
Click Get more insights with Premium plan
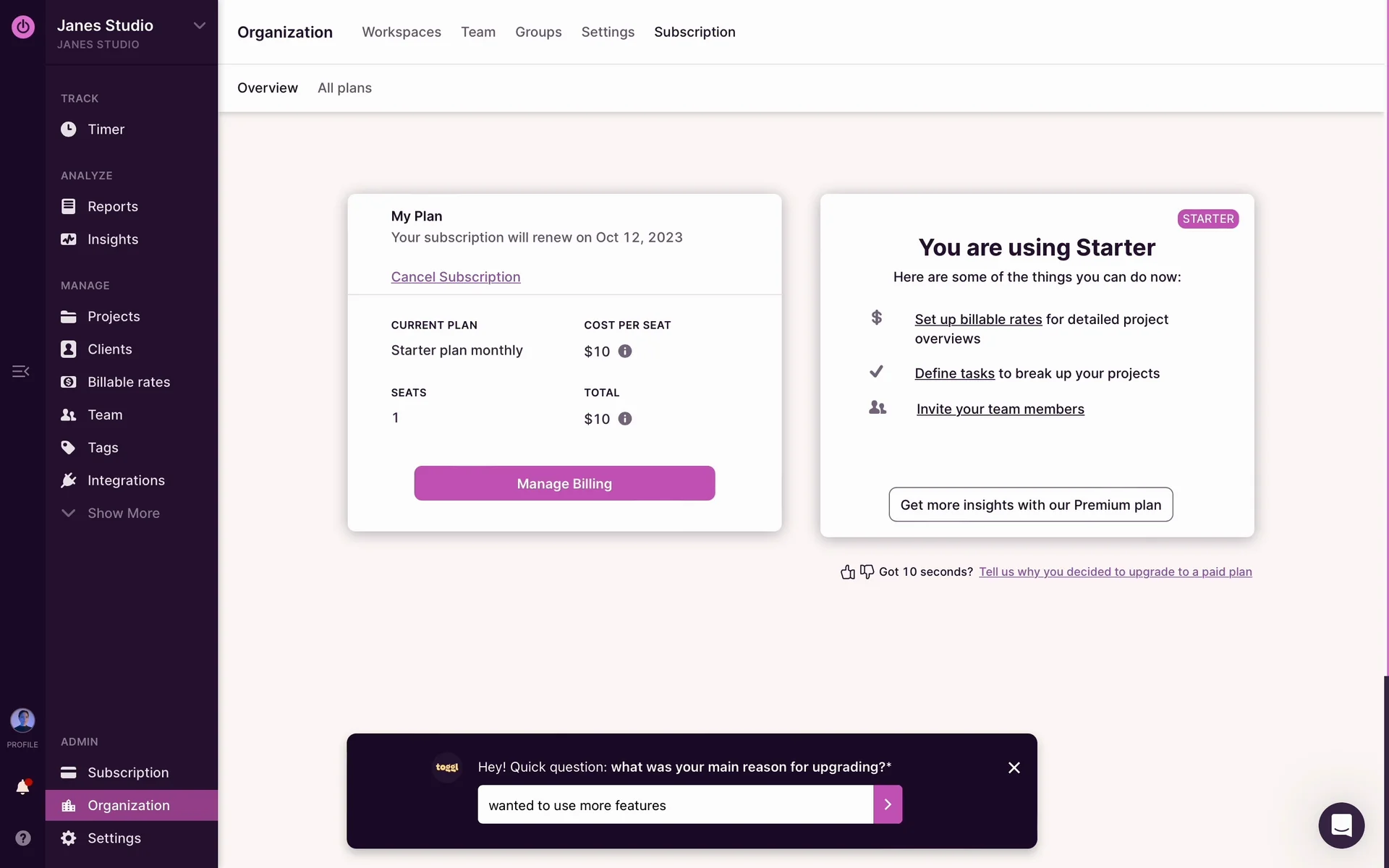[x=1031, y=505]
